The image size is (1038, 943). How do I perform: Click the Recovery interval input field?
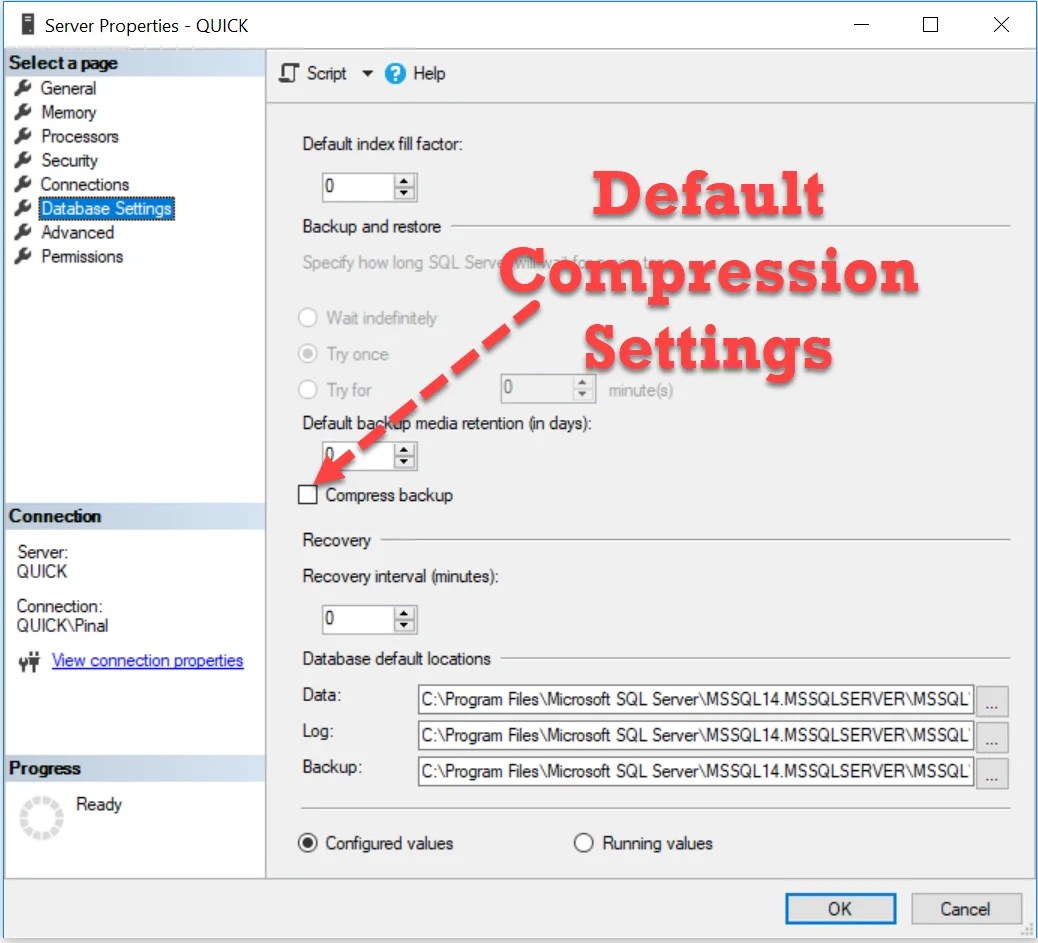pyautogui.click(x=355, y=619)
